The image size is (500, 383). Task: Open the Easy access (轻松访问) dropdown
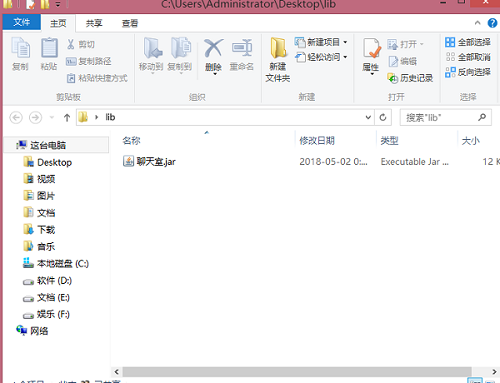point(321,57)
